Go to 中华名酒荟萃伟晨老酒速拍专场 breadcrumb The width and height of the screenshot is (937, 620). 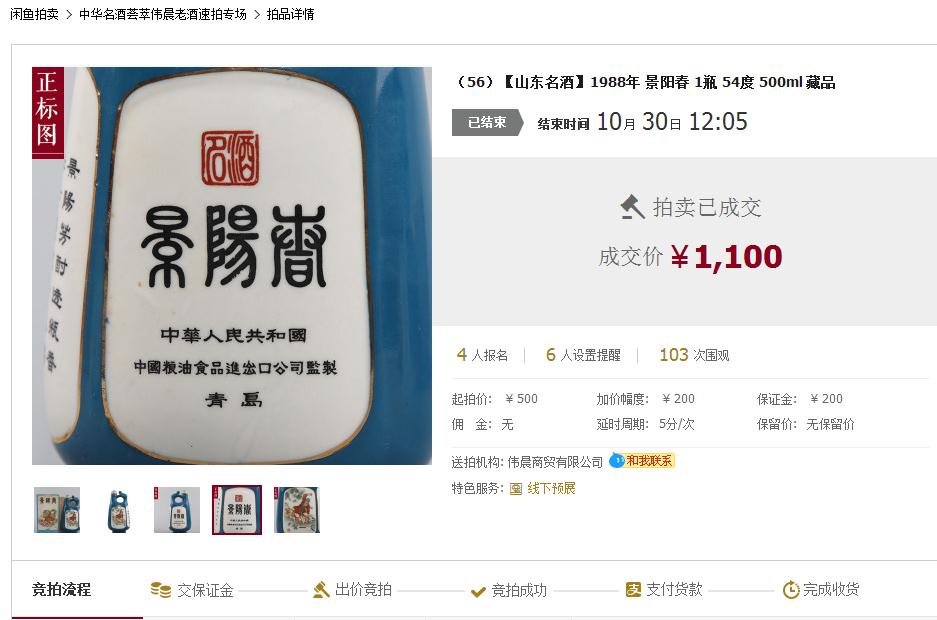click(163, 14)
